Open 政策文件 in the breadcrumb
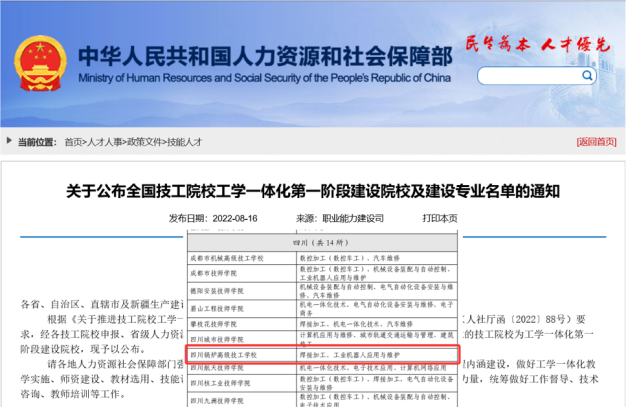Image resolution: width=626 pixels, height=407 pixels. tap(145, 142)
